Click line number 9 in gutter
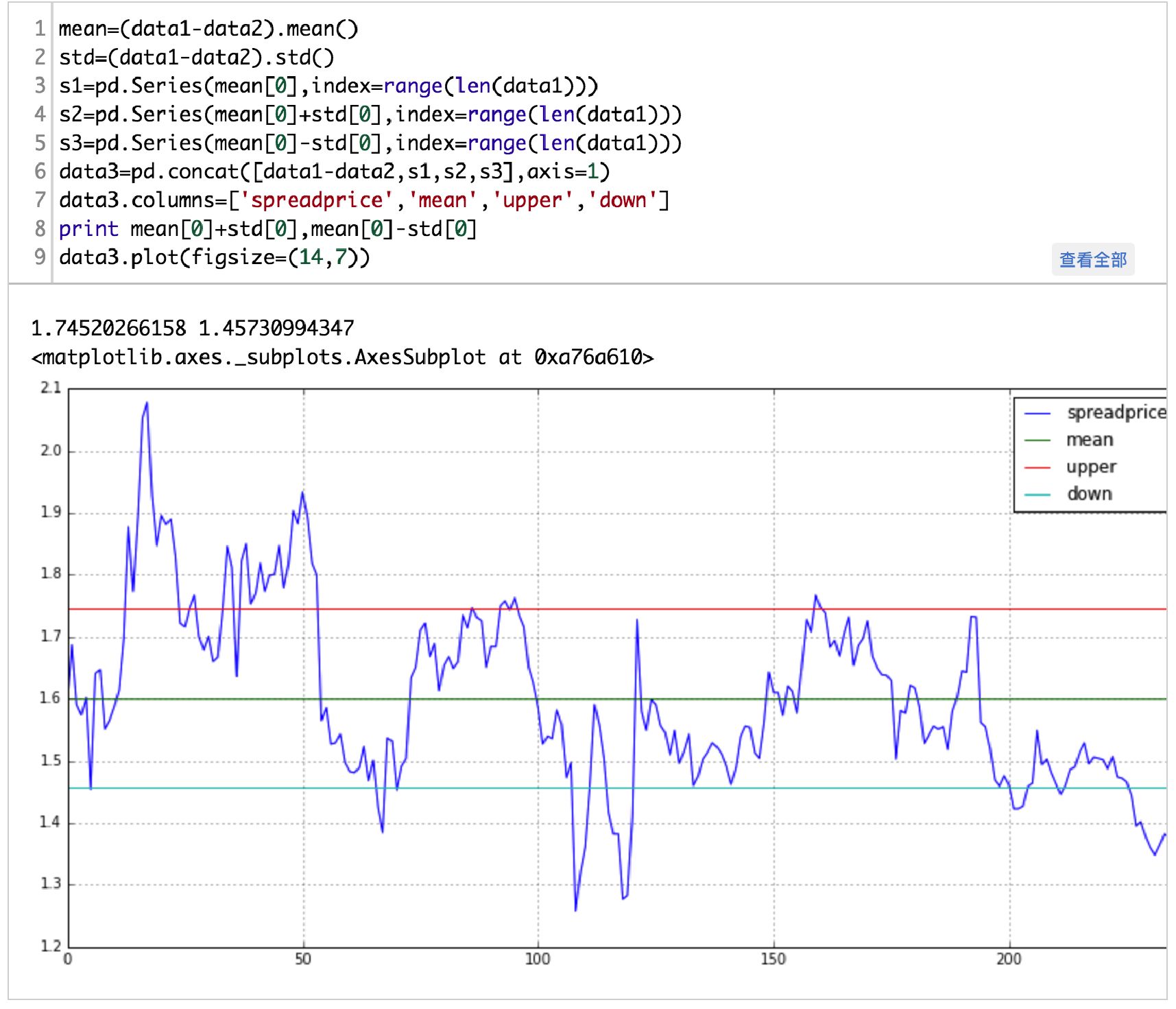This screenshot has width=1176, height=1009. 40,257
